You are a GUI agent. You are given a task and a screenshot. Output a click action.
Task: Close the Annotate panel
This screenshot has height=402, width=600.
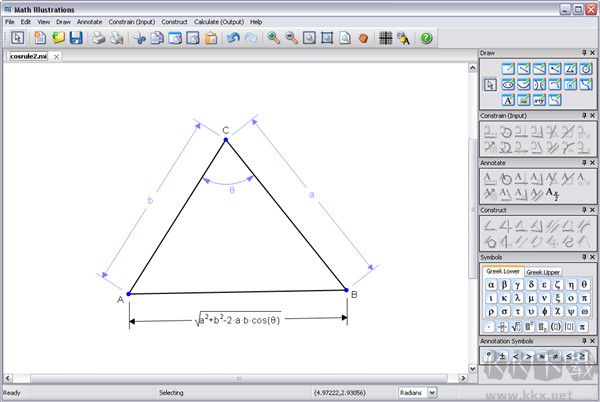coord(593,162)
